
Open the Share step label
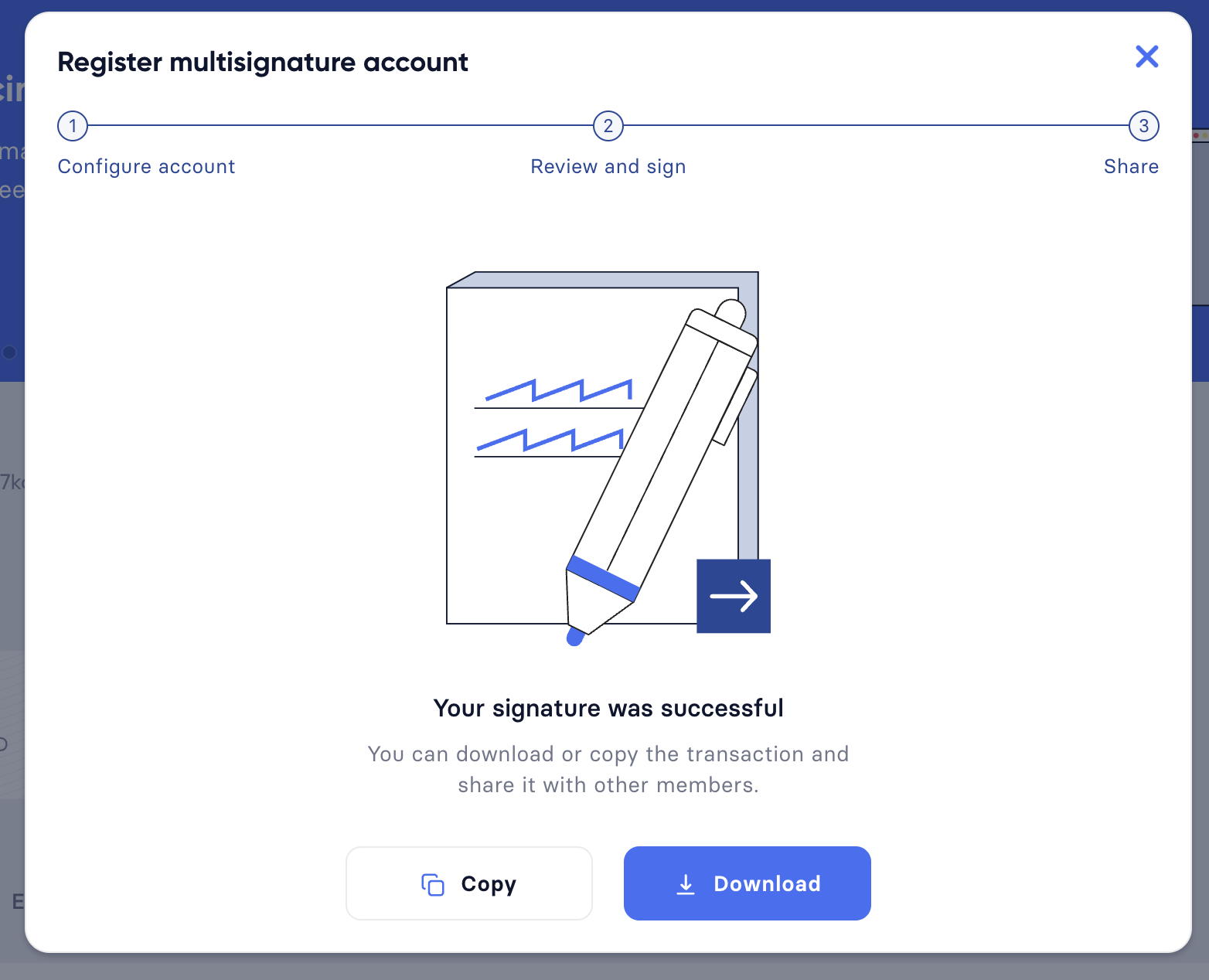click(1131, 167)
